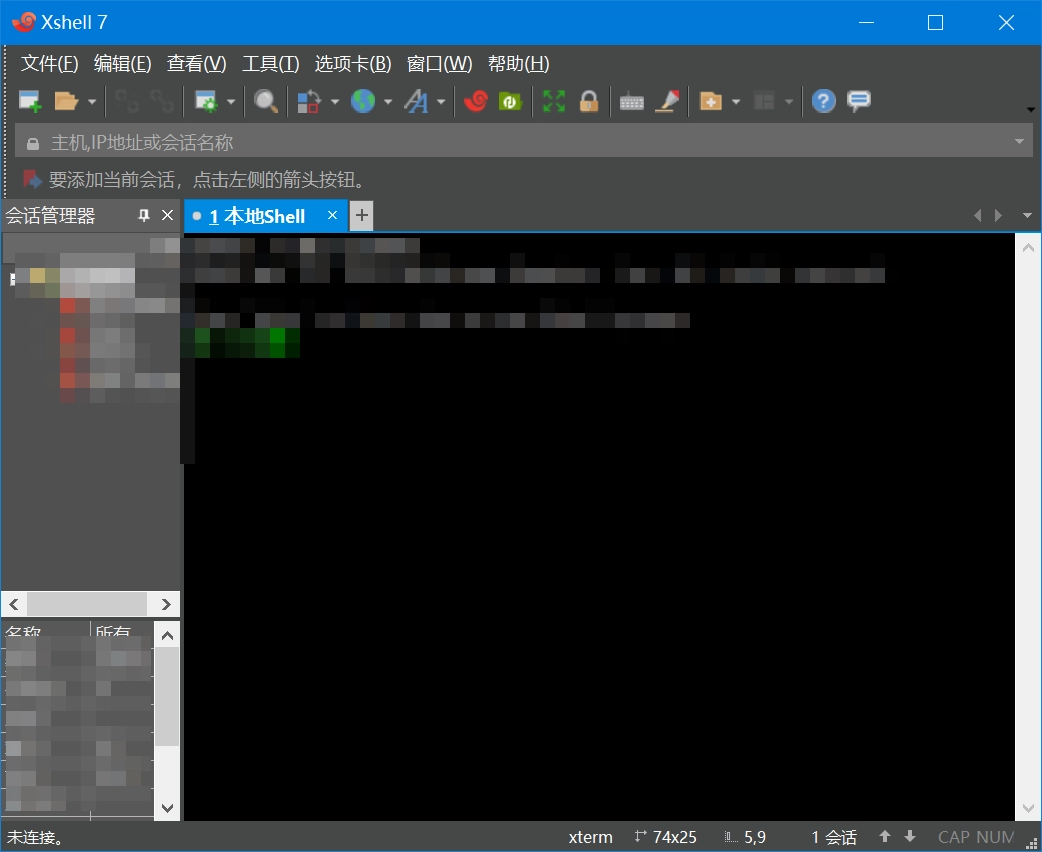
Task: Pin the Session Manager panel
Action: click(144, 215)
